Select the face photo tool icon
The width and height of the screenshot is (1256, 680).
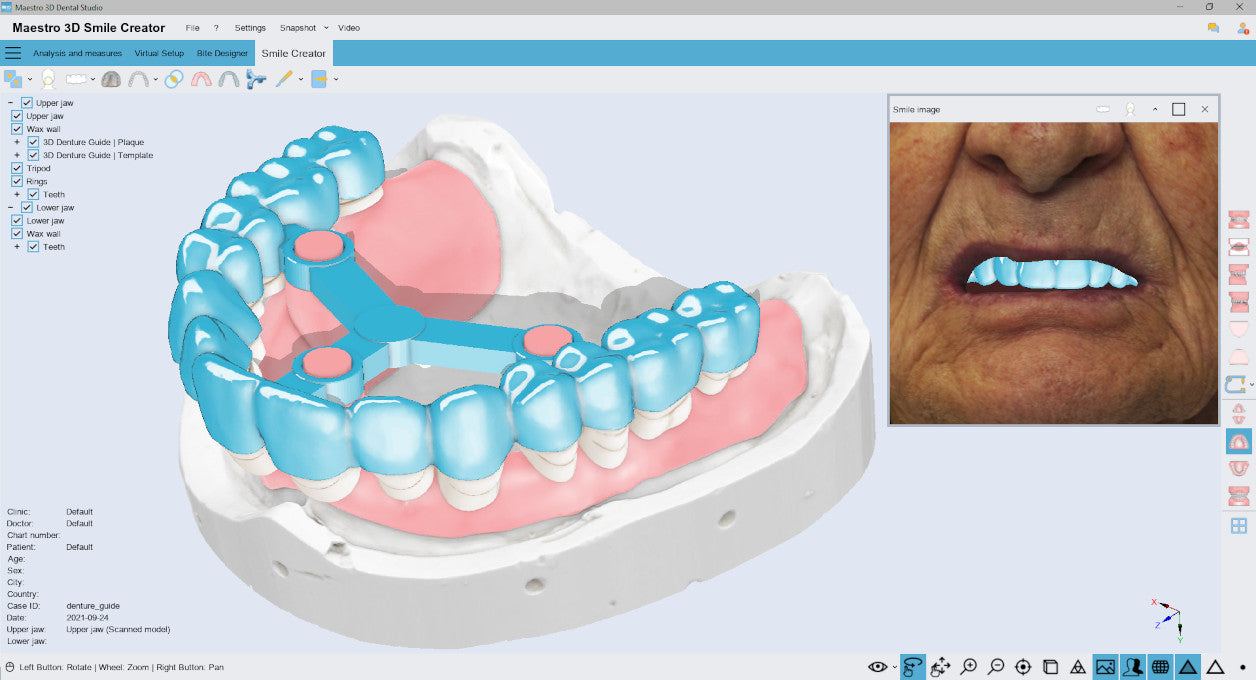click(x=48, y=79)
